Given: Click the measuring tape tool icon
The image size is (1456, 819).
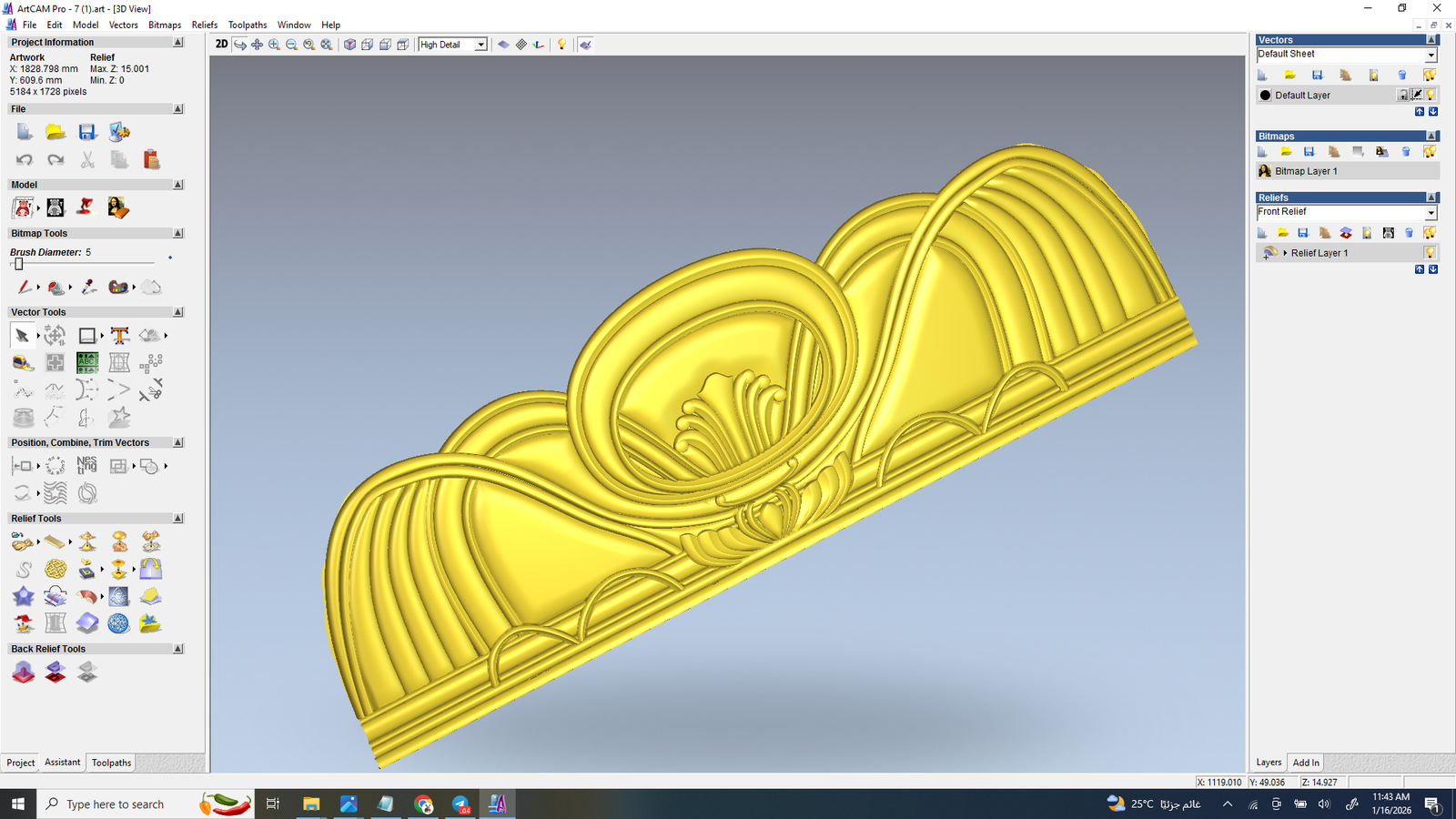Looking at the screenshot, I should pos(23,363).
